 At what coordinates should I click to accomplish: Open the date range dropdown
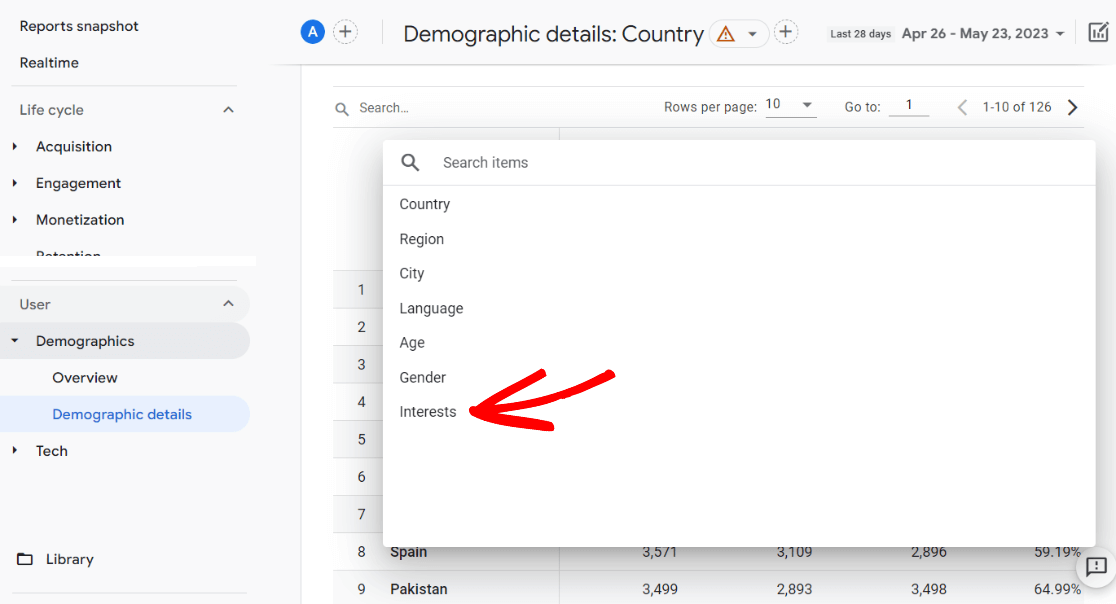pyautogui.click(x=981, y=33)
